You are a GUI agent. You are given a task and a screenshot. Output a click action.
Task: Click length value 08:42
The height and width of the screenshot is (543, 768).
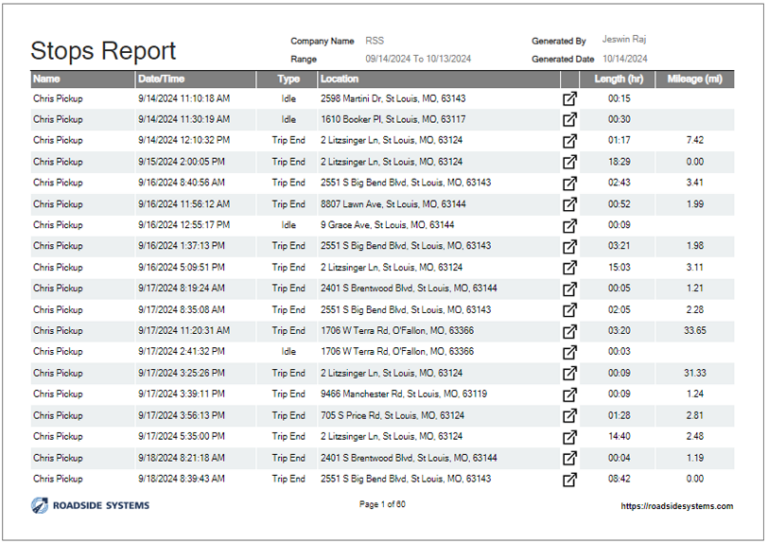click(x=619, y=479)
